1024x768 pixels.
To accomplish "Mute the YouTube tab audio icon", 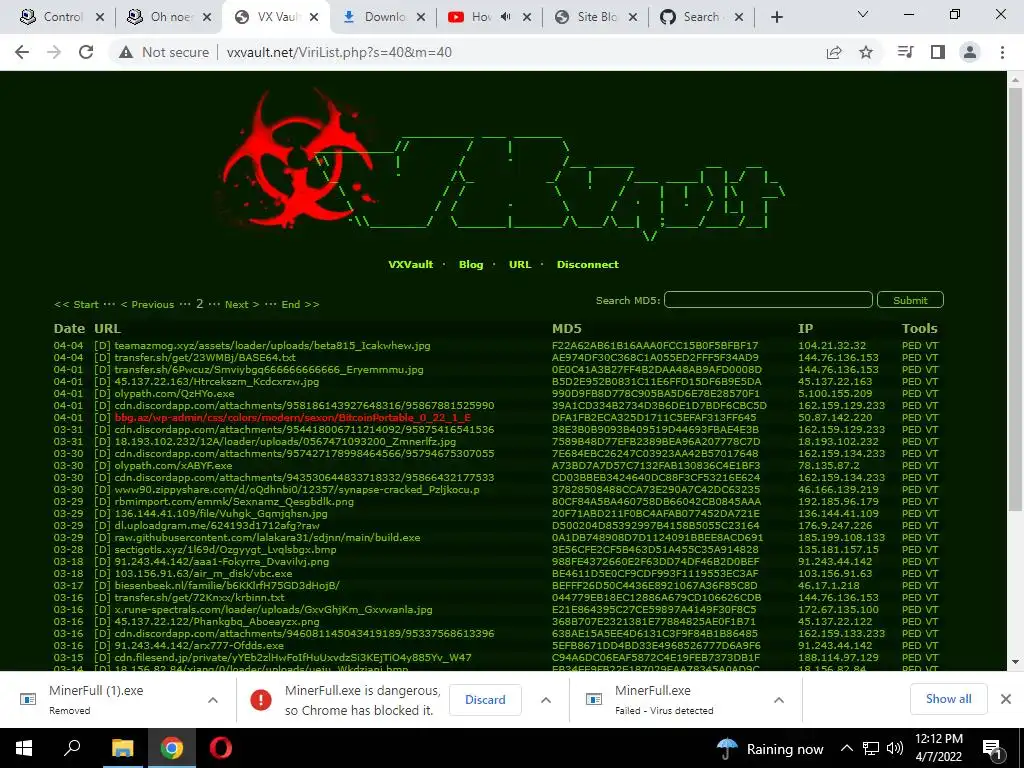I will click(x=505, y=17).
